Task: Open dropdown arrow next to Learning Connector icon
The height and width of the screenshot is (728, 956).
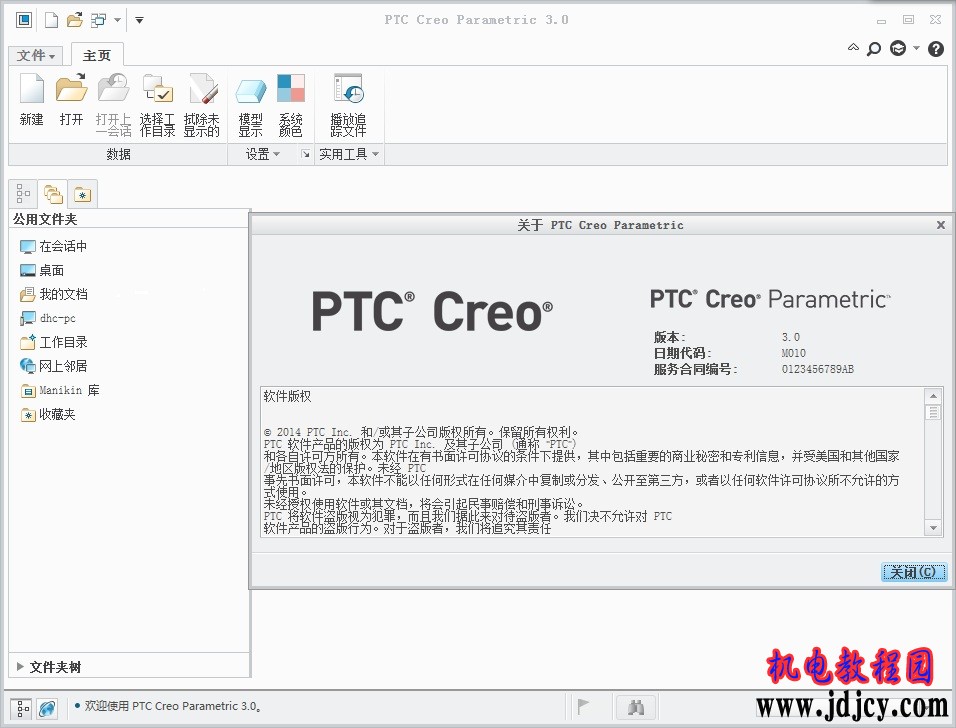Action: (x=916, y=48)
